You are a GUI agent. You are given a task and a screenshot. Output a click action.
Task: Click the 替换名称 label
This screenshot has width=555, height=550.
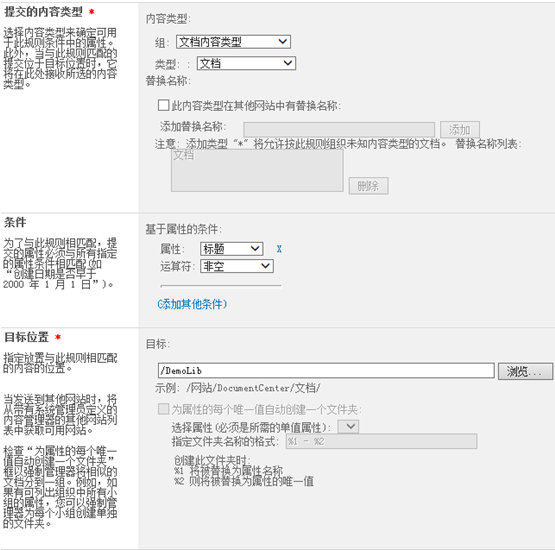(168, 81)
